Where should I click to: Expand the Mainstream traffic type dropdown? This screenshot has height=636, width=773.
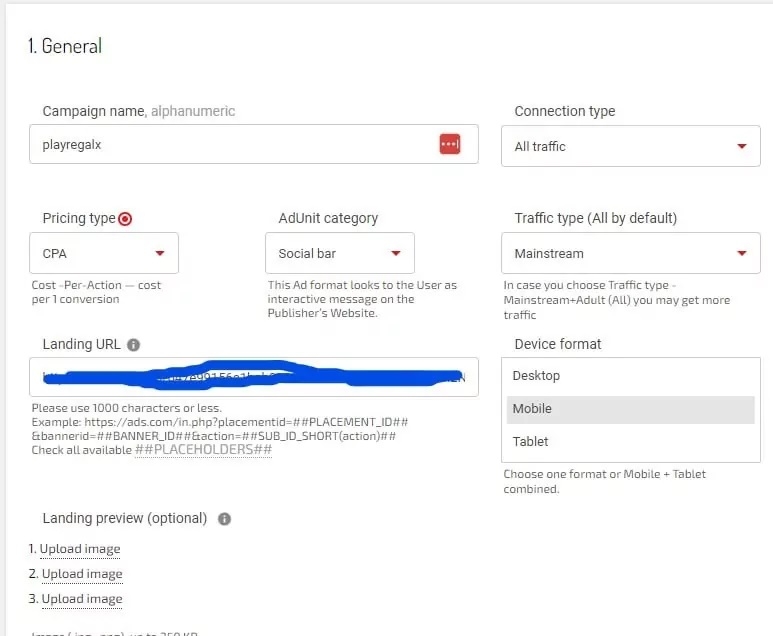click(630, 254)
